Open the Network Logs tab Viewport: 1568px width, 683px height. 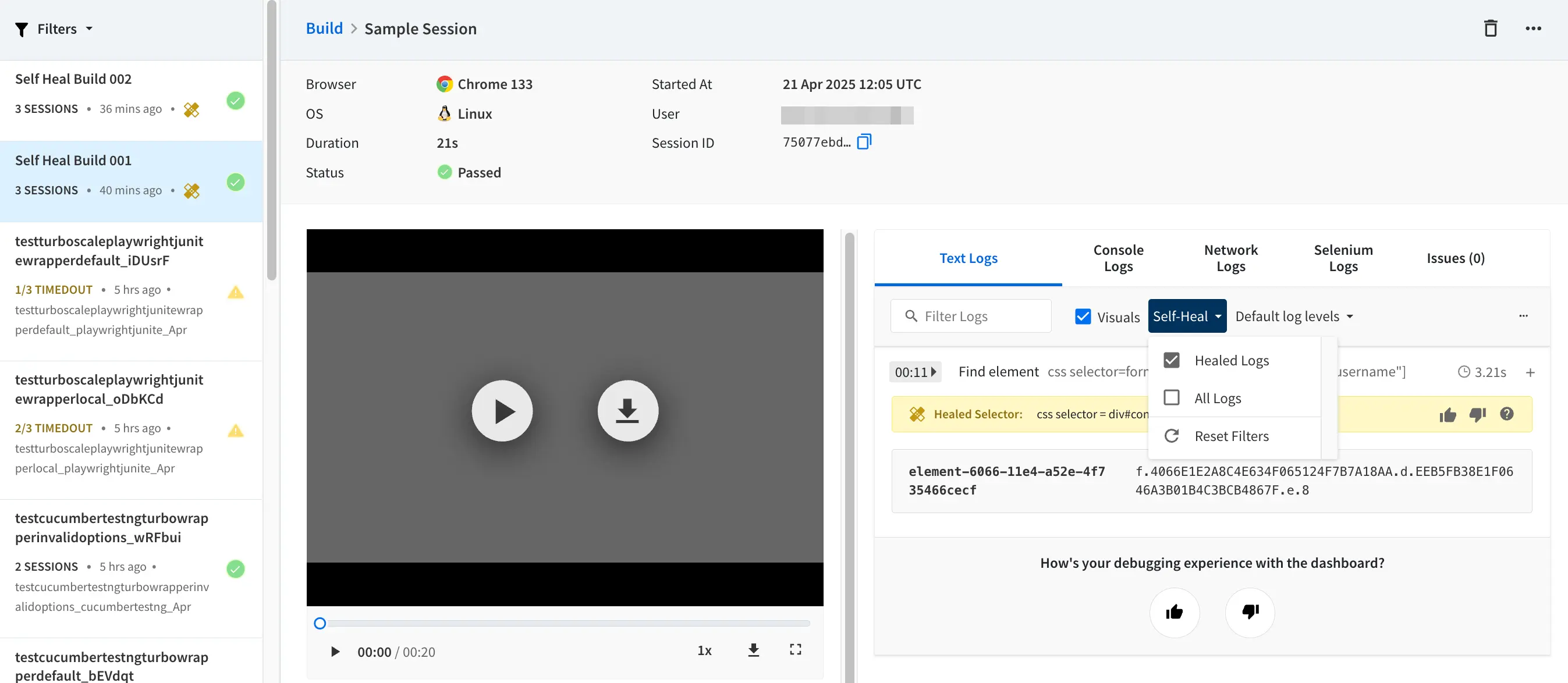[x=1230, y=258]
